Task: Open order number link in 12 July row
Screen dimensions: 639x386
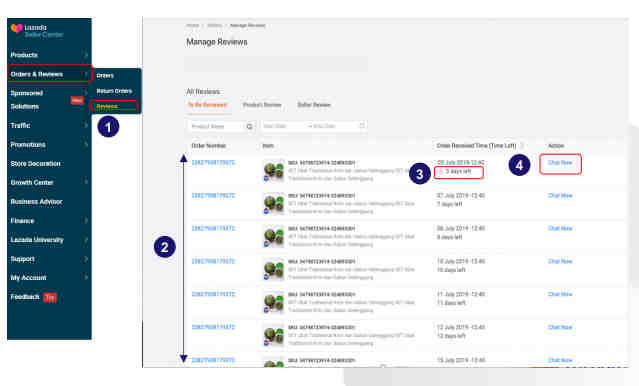Action: [213, 327]
